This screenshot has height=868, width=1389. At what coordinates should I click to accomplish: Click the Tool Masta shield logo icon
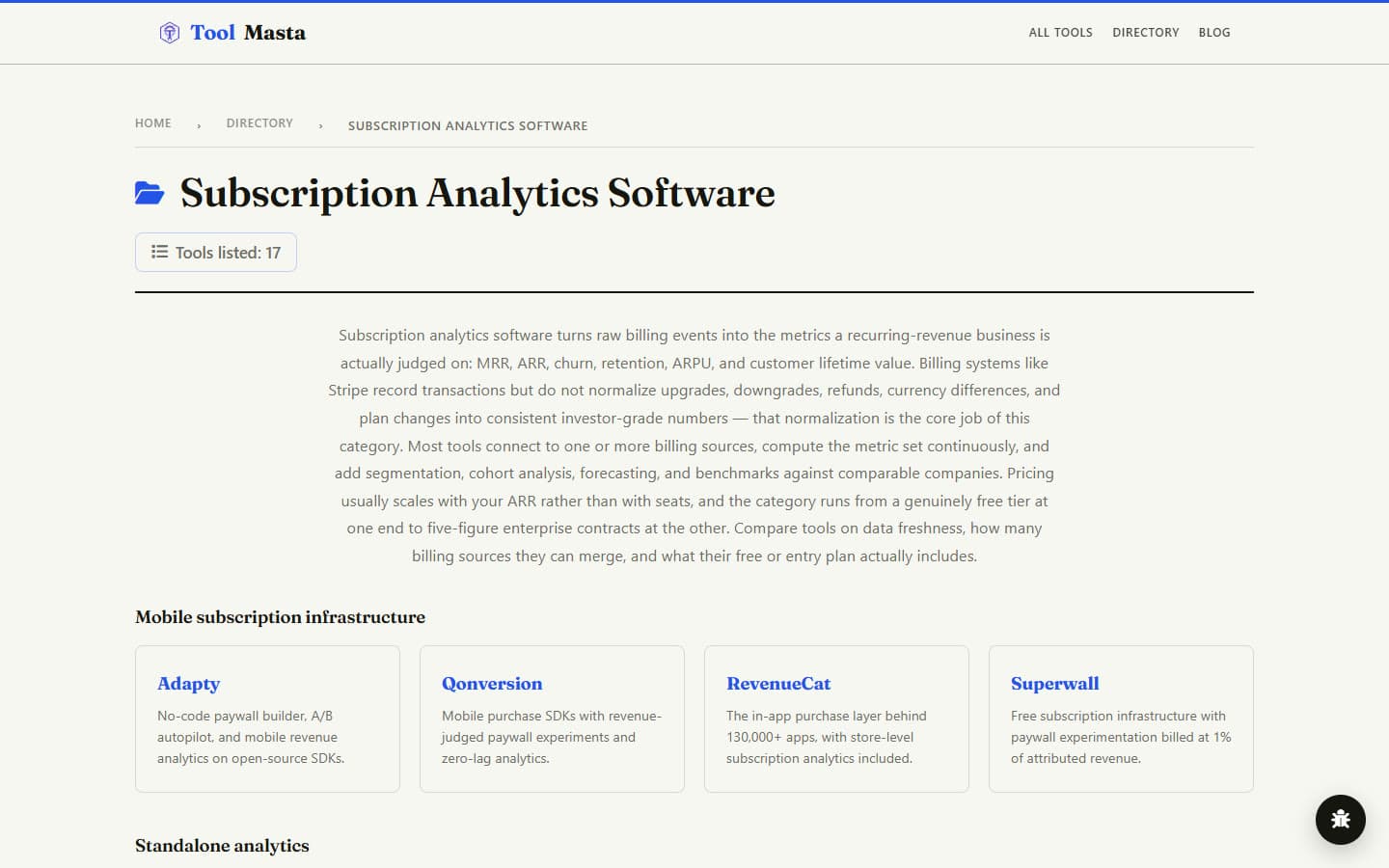[x=170, y=33]
